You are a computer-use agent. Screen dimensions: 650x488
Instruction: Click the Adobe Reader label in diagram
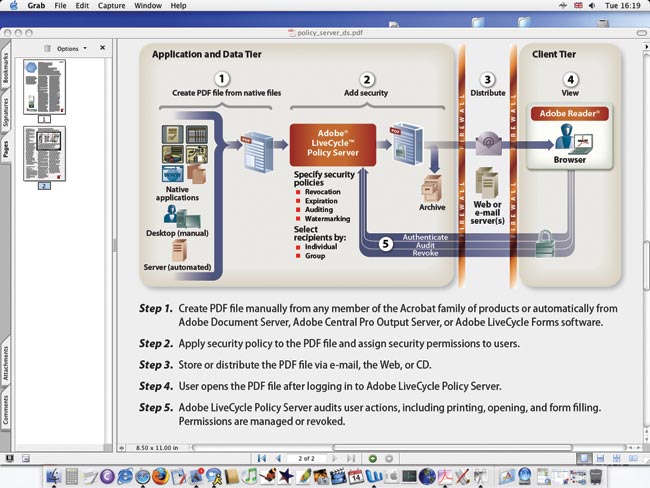tap(570, 113)
